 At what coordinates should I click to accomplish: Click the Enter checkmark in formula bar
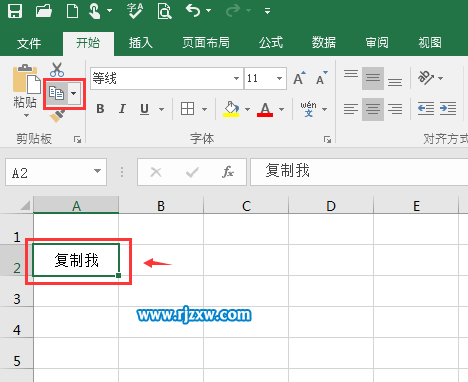coord(192,172)
